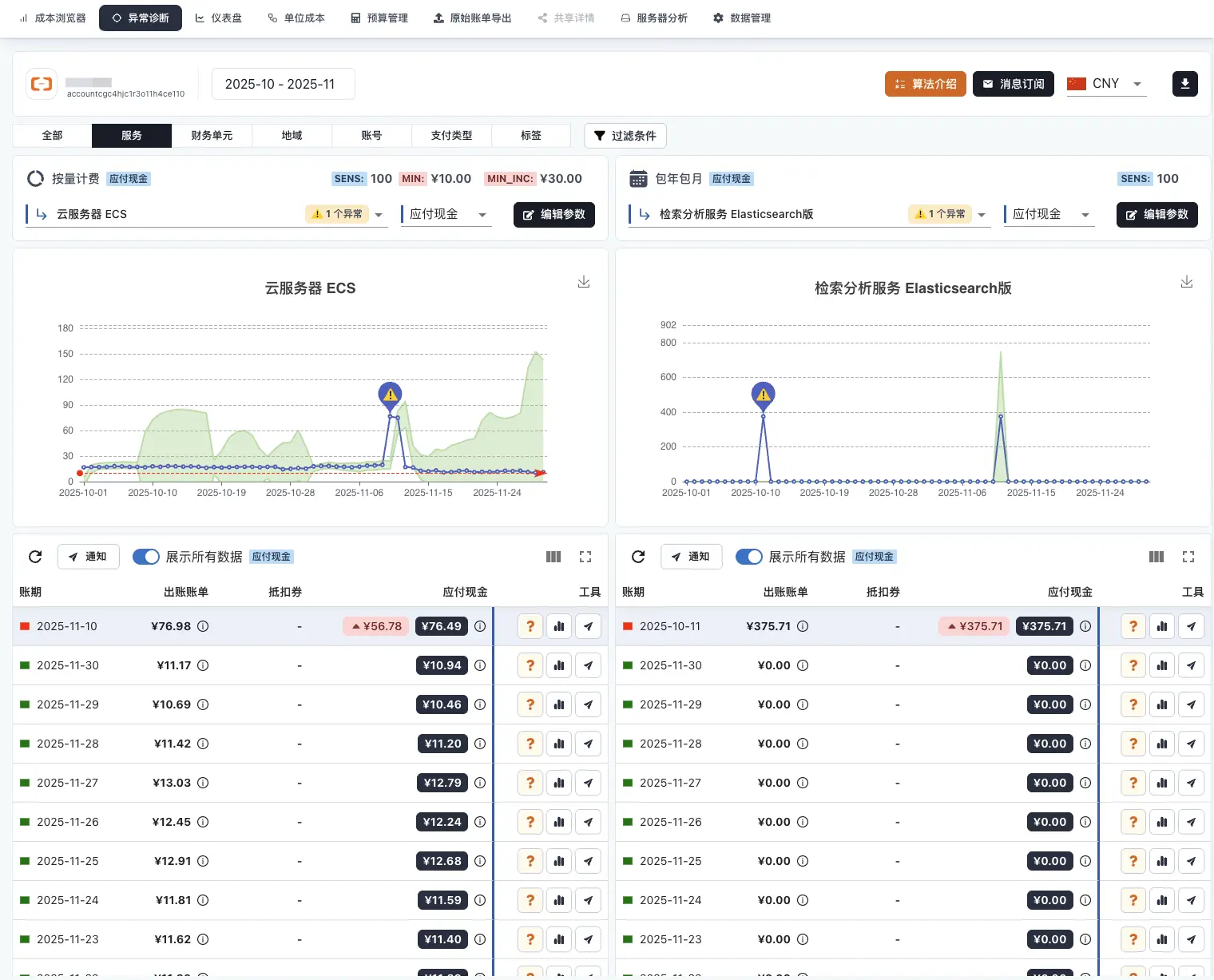Image resolution: width=1214 pixels, height=980 pixels.
Task: Click send icon in 2025-11-30 ECS row
Action: click(x=588, y=665)
